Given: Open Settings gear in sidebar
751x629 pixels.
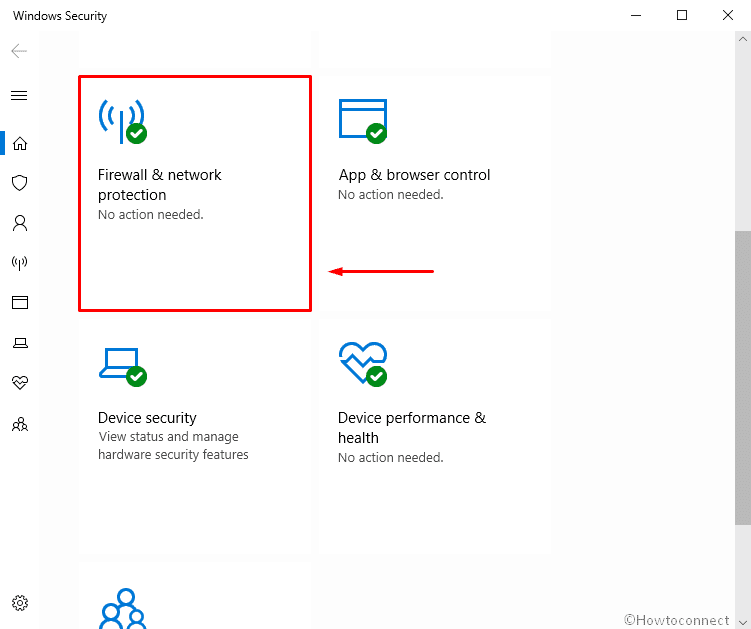Looking at the screenshot, I should [x=20, y=603].
